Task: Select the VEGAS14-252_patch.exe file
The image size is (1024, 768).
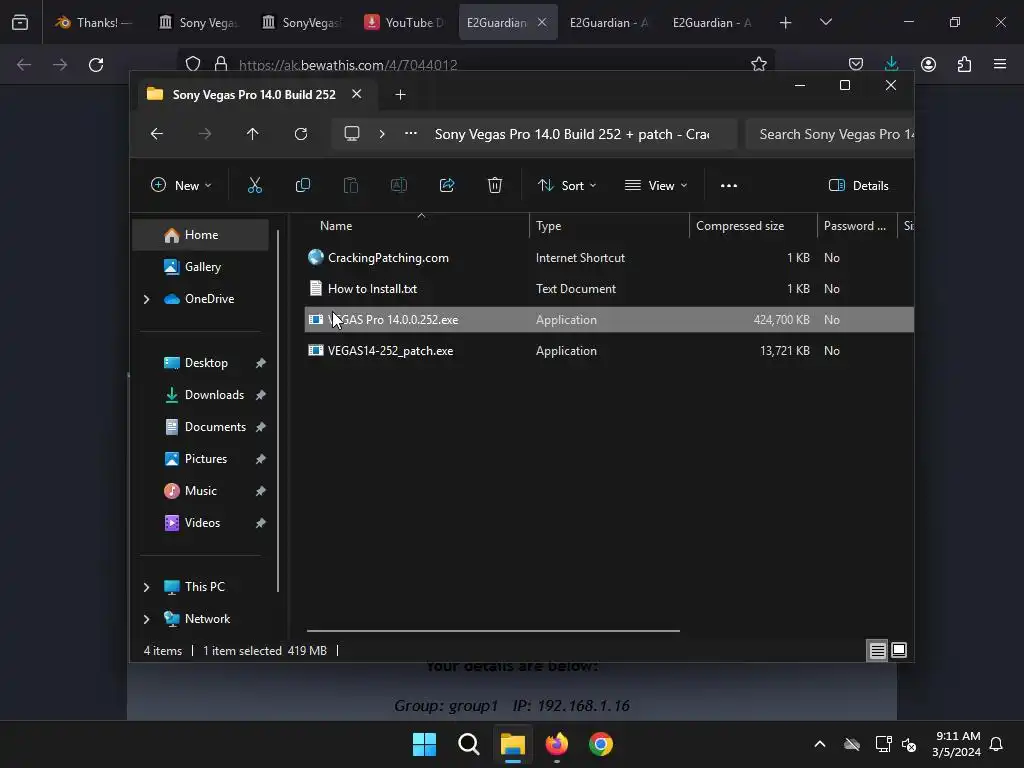Action: coord(609,351)
